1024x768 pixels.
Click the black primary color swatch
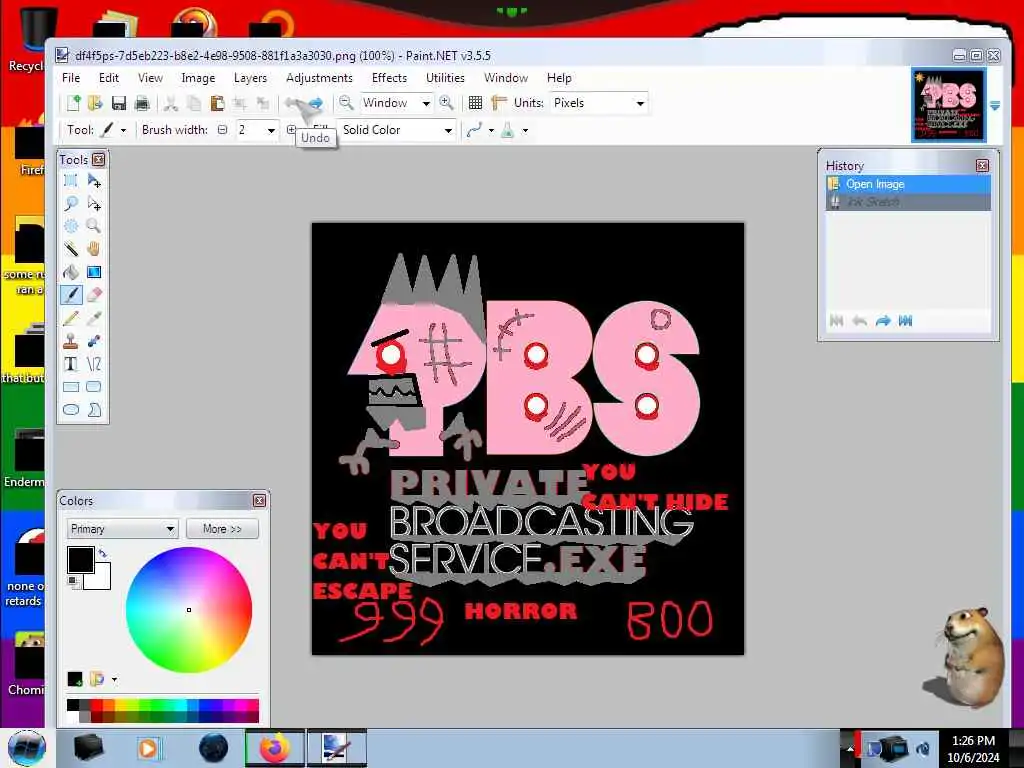[80, 560]
